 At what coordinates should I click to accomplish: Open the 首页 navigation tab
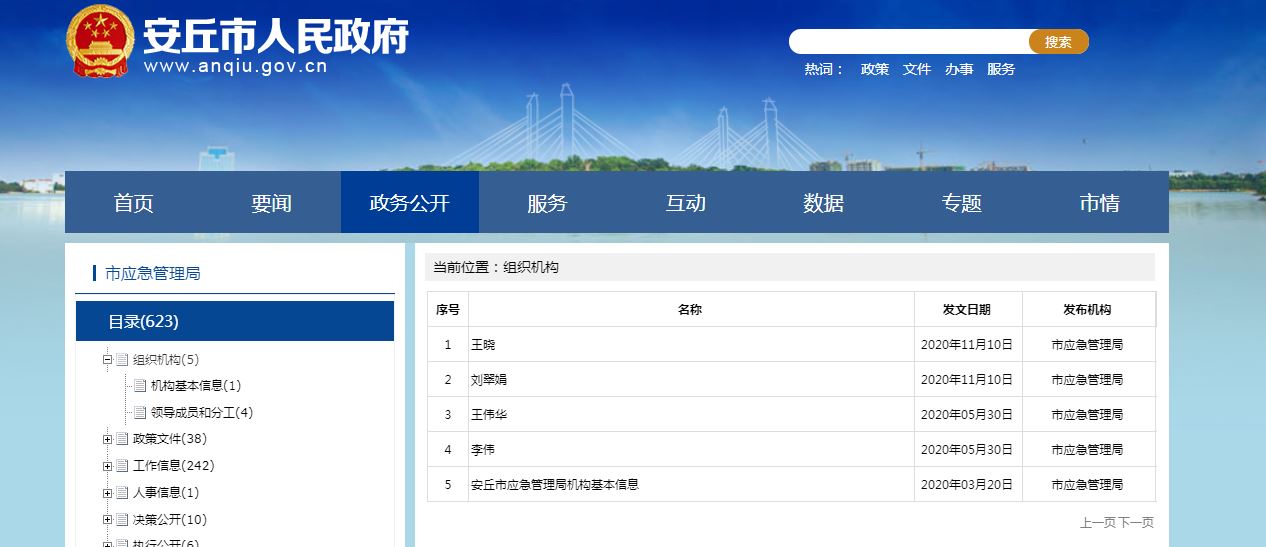click(134, 203)
